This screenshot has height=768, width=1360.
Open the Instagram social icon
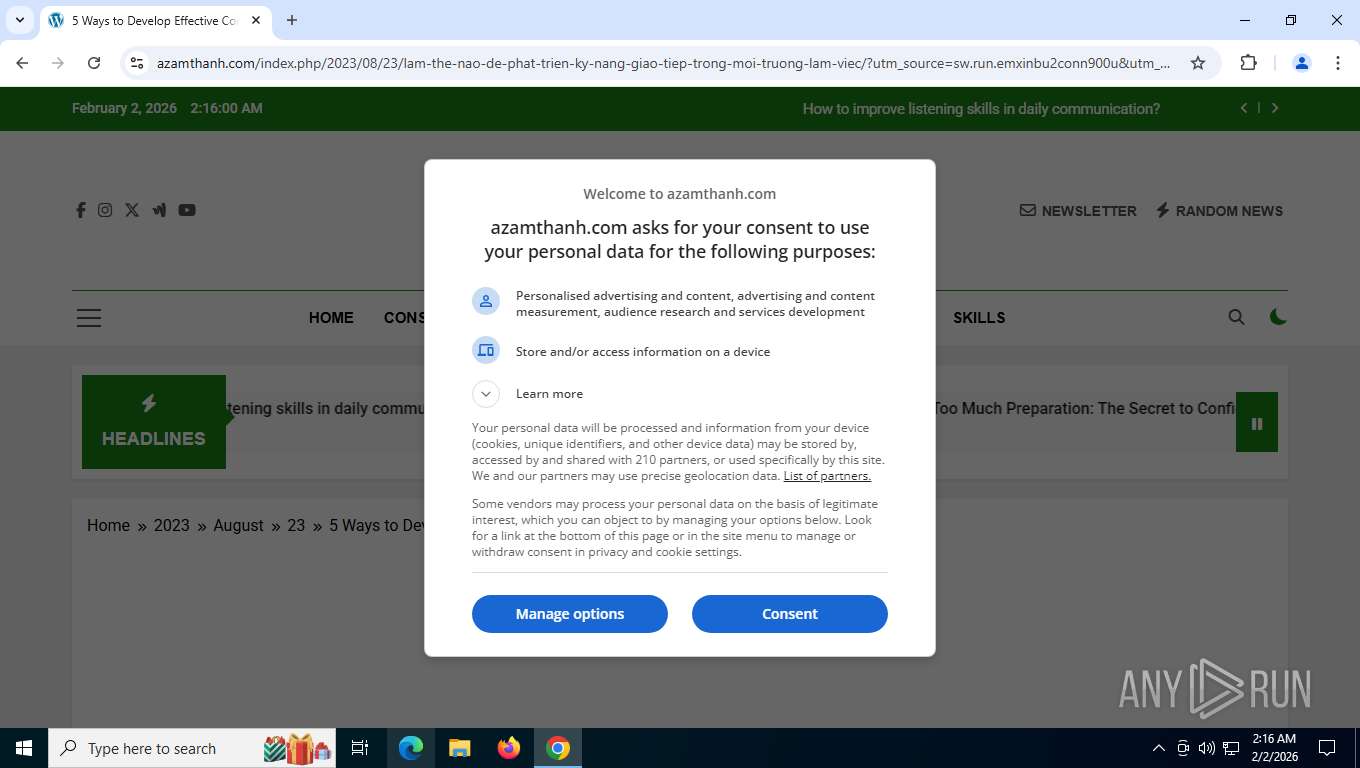[x=105, y=210]
